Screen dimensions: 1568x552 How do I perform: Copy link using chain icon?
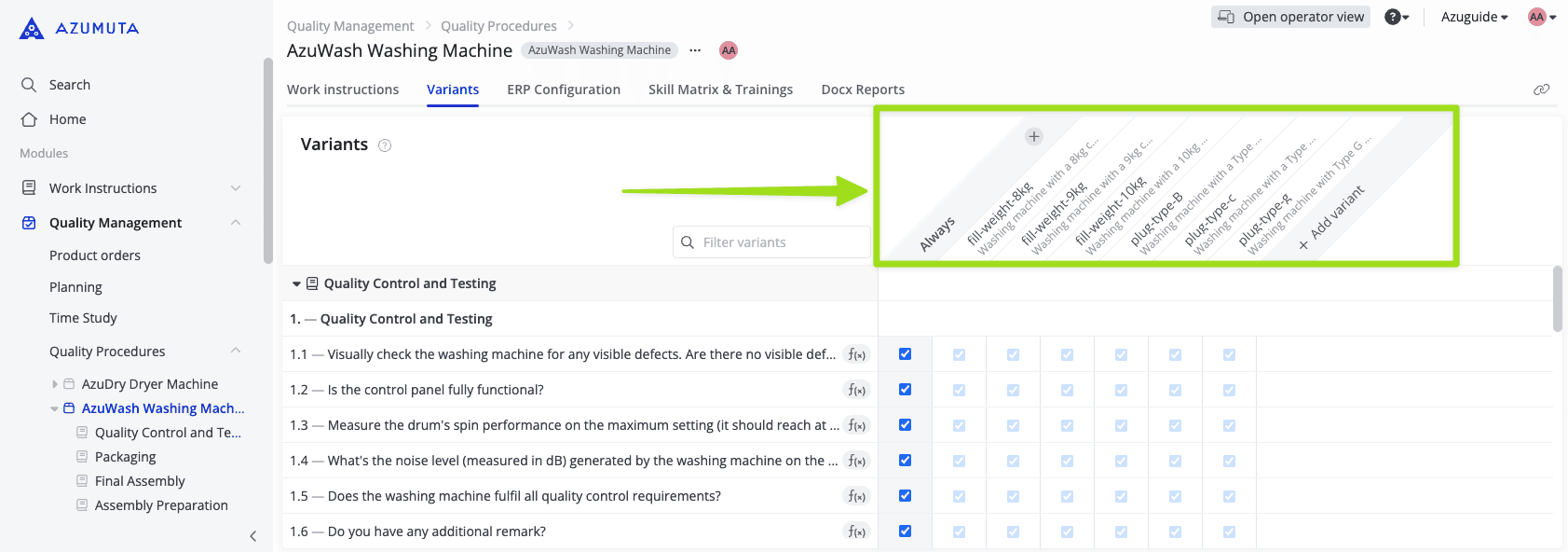pyautogui.click(x=1541, y=90)
